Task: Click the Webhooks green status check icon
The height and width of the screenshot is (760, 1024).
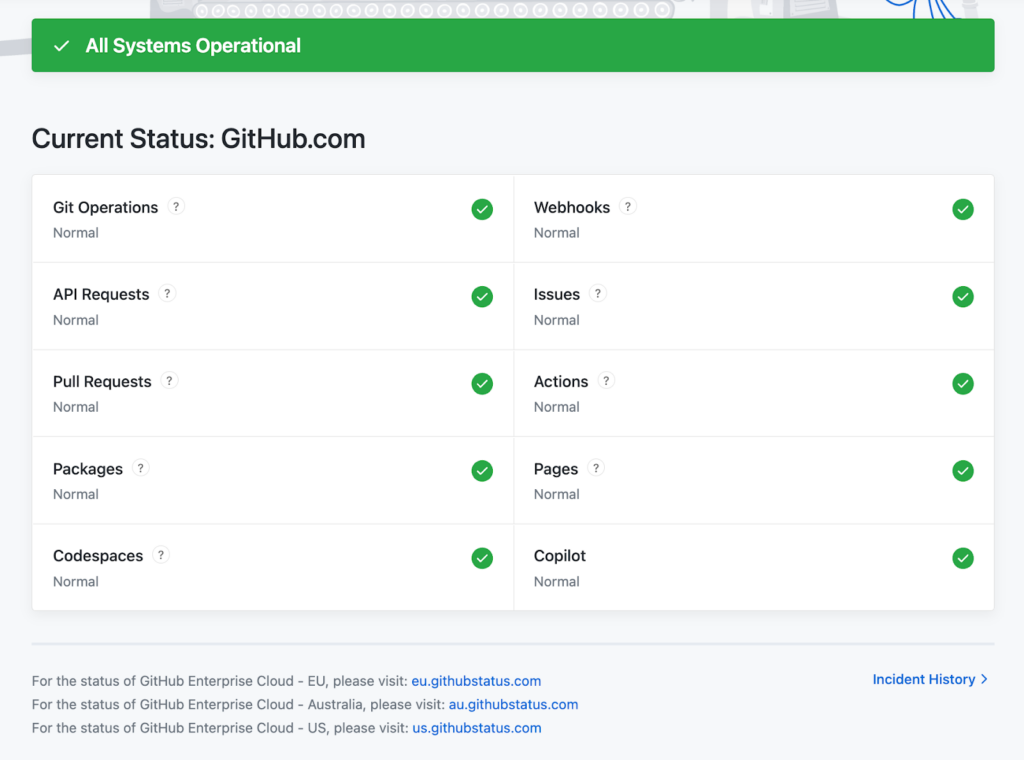Action: (x=963, y=209)
